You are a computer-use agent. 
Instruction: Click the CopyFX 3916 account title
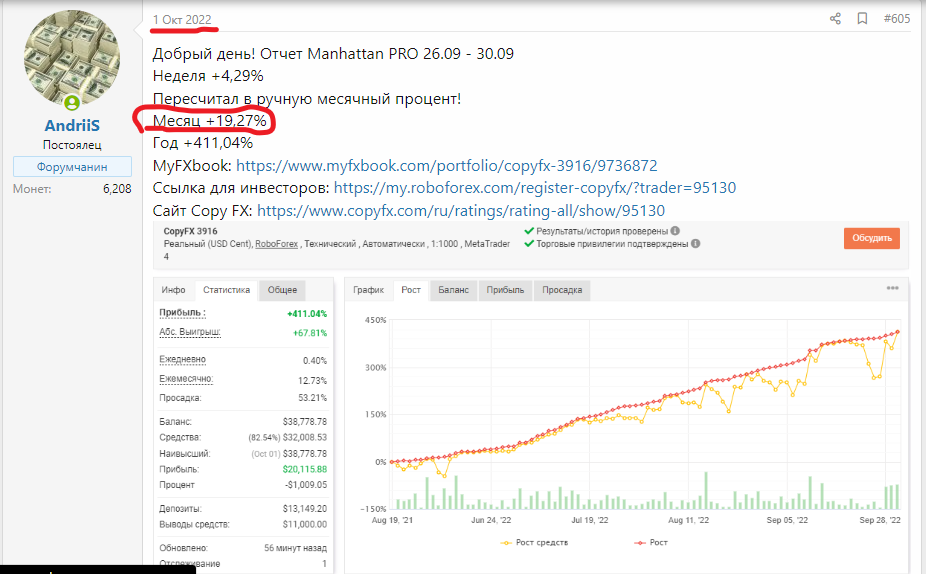(190, 231)
